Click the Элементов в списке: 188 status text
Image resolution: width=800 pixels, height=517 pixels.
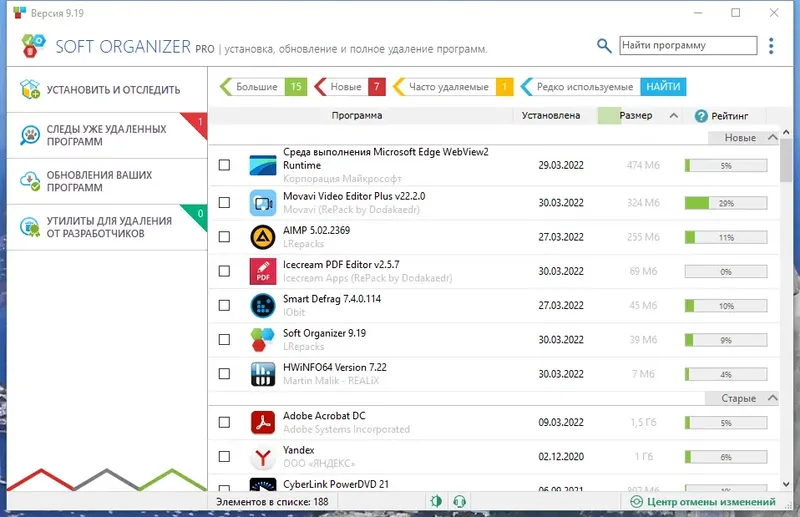coord(272,502)
